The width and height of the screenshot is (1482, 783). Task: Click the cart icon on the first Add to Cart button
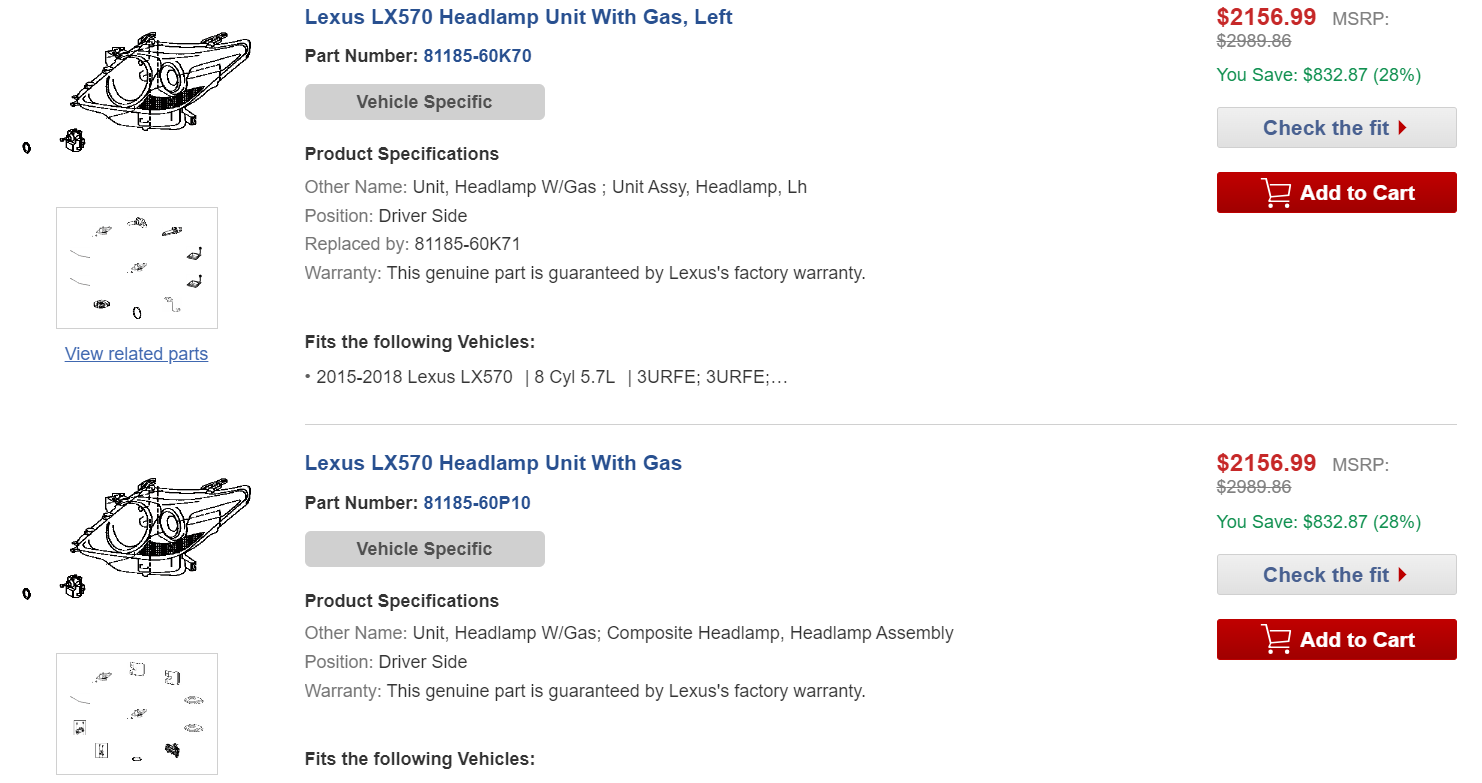1277,193
